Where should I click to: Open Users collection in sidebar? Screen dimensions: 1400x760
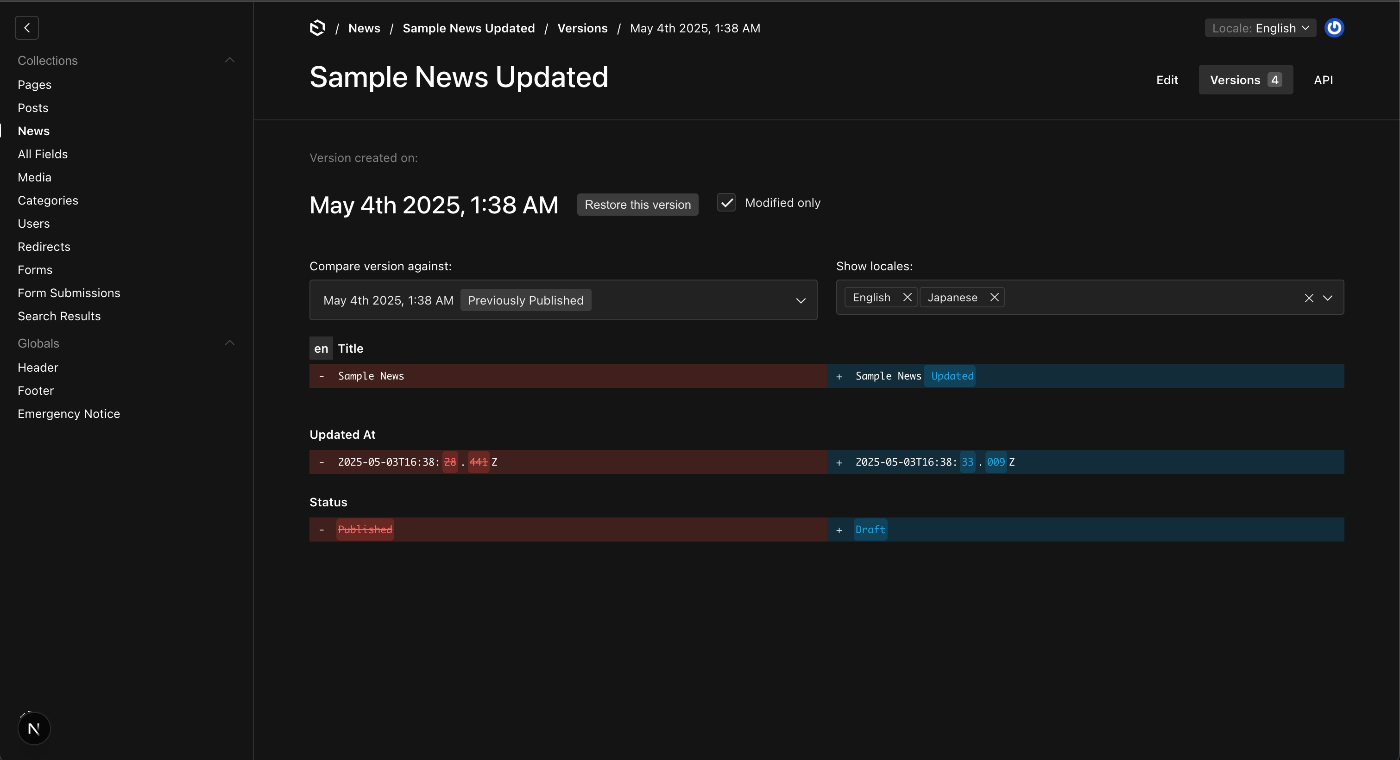click(33, 223)
